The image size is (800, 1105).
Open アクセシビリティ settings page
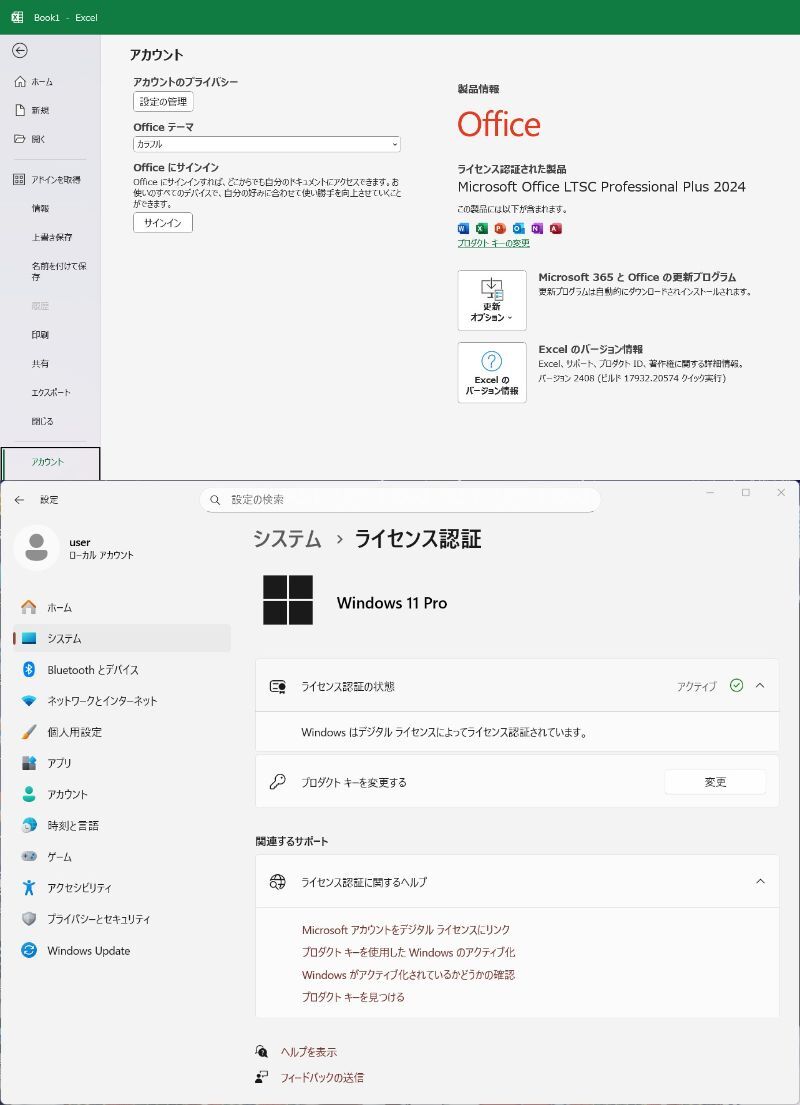(79, 888)
